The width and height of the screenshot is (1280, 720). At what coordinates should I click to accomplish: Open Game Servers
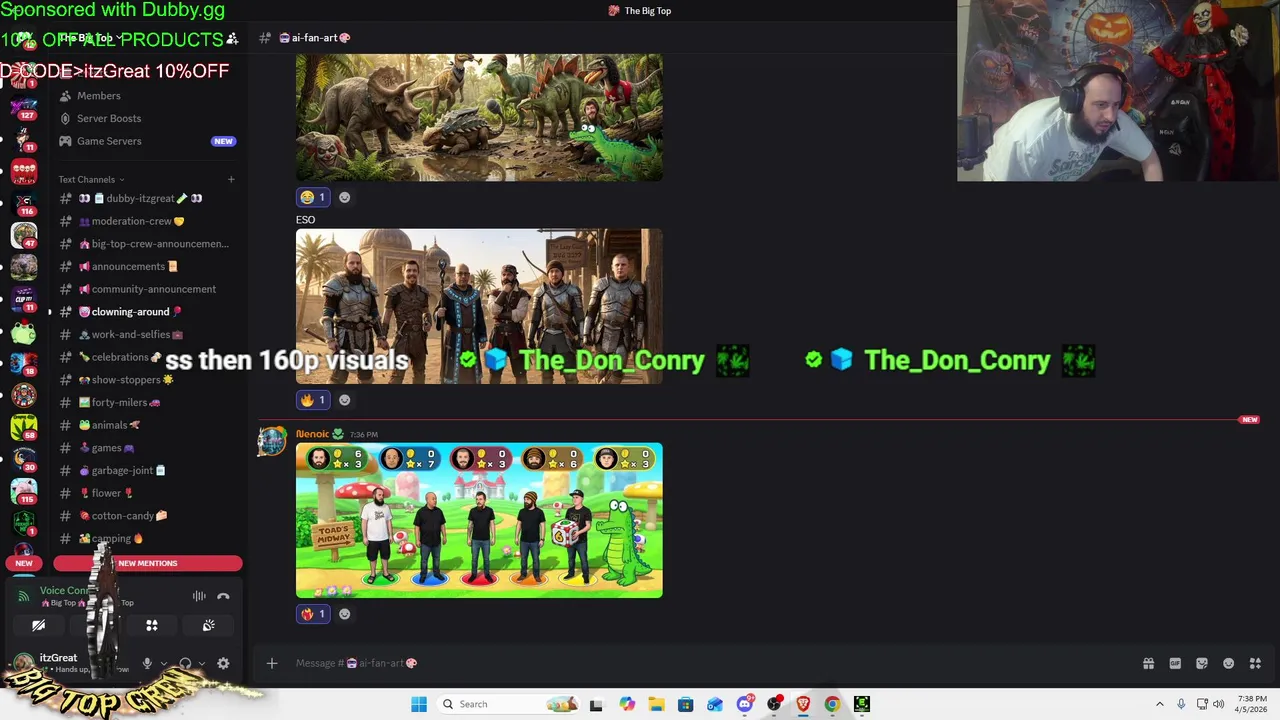[147, 141]
